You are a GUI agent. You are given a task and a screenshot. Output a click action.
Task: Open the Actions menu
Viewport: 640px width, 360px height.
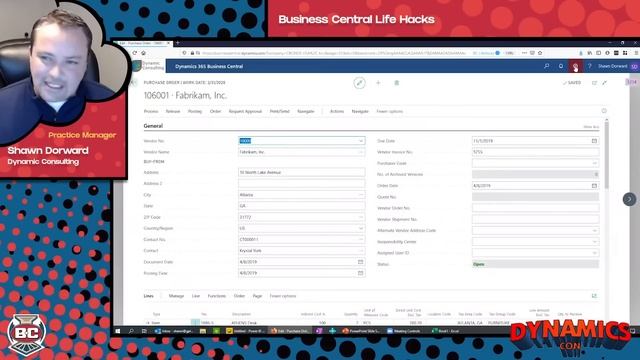337,111
